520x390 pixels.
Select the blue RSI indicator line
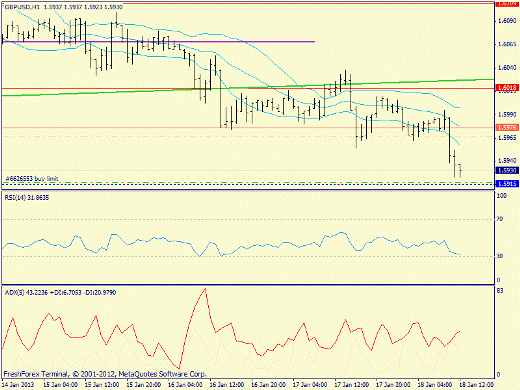point(231,245)
